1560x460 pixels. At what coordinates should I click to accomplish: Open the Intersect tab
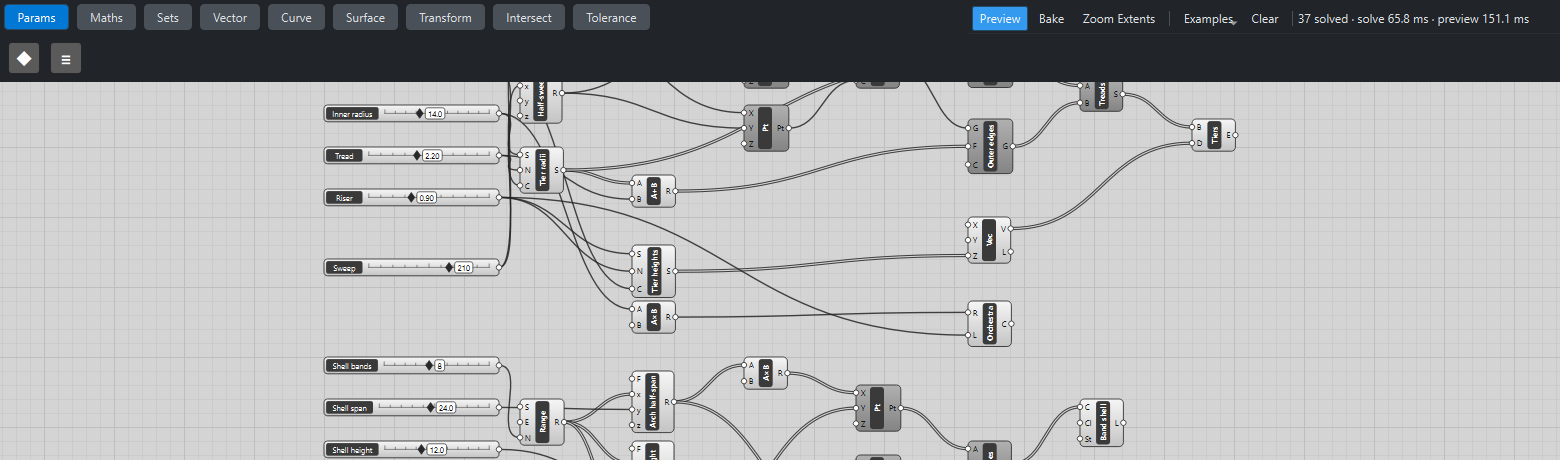[x=529, y=18]
